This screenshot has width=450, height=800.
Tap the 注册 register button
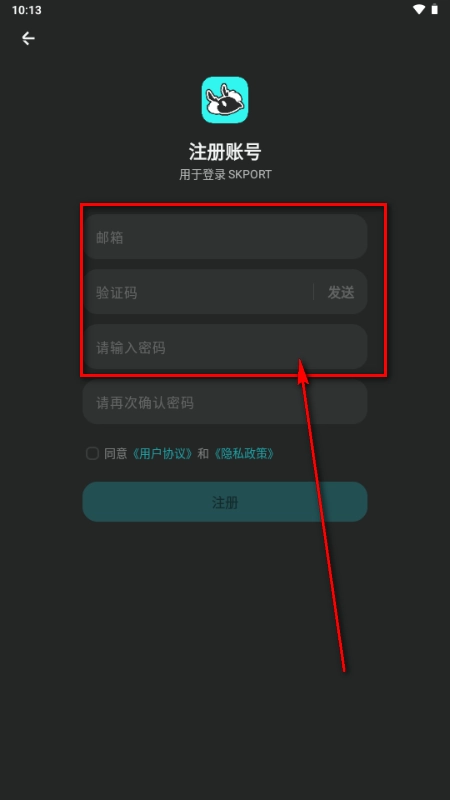[x=225, y=502]
